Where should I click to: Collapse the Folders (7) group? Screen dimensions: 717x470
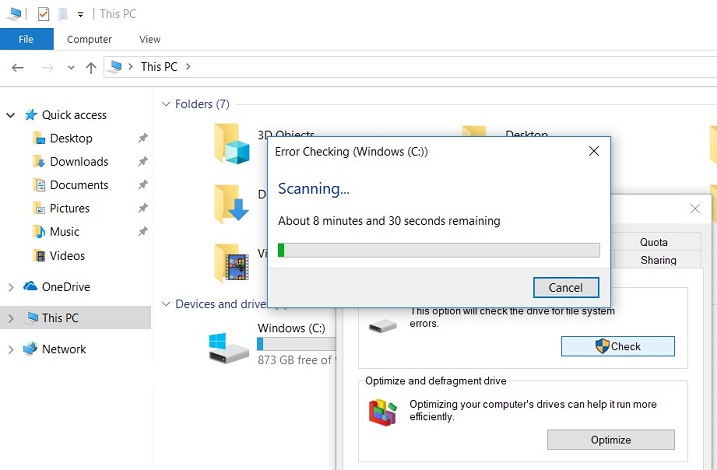coord(166,104)
